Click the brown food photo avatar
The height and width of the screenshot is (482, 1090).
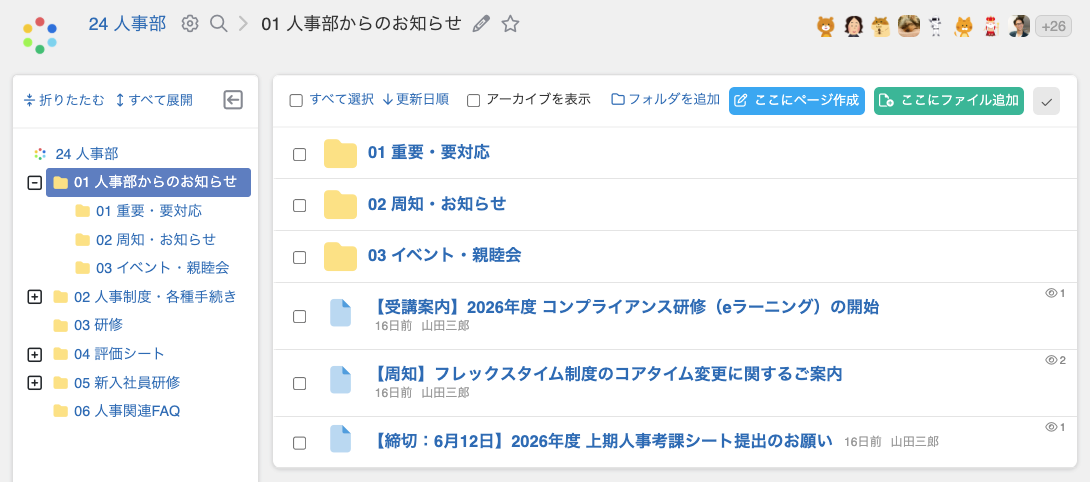[x=909, y=26]
